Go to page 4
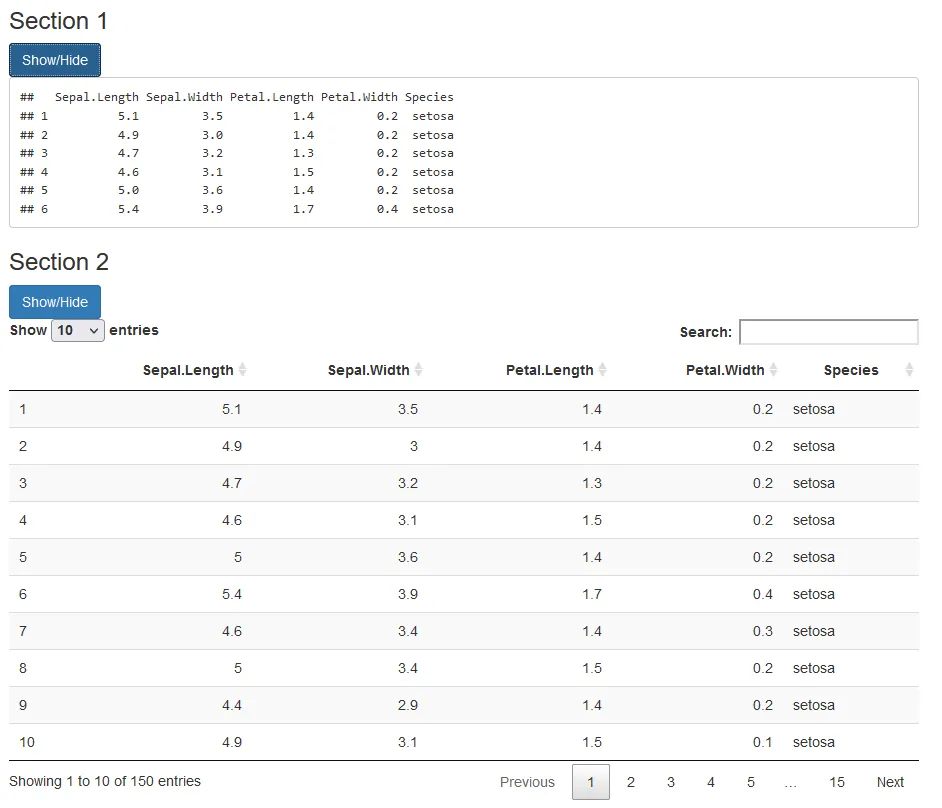Image resolution: width=942 pixels, height=808 pixels. (x=711, y=782)
